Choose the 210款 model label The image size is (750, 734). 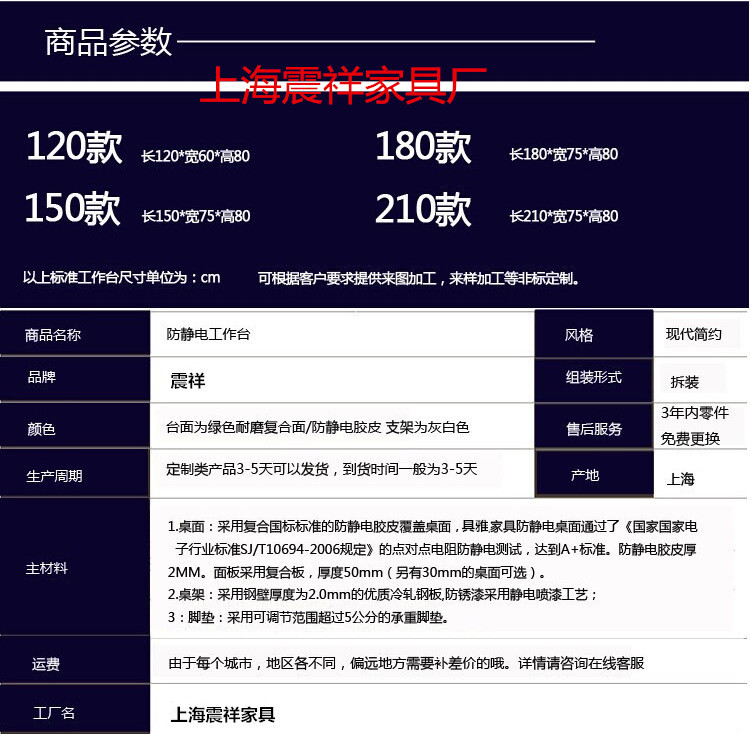coord(423,209)
